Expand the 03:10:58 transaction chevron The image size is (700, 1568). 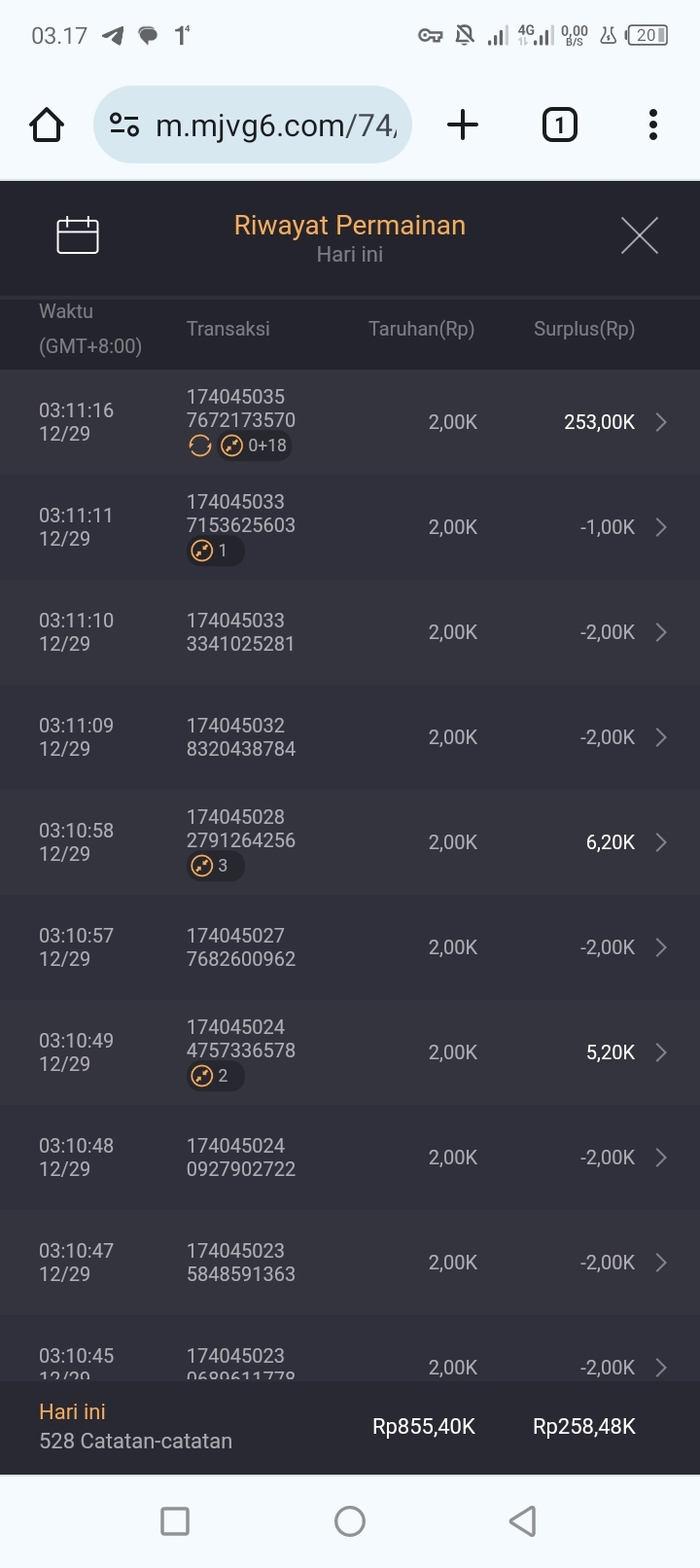(661, 842)
